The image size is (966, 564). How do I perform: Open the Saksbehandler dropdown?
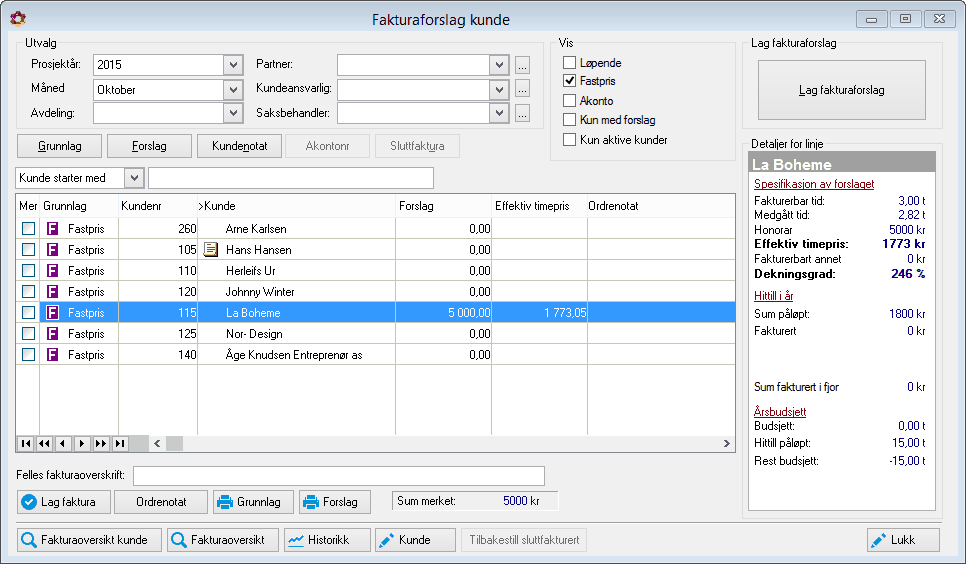point(499,113)
